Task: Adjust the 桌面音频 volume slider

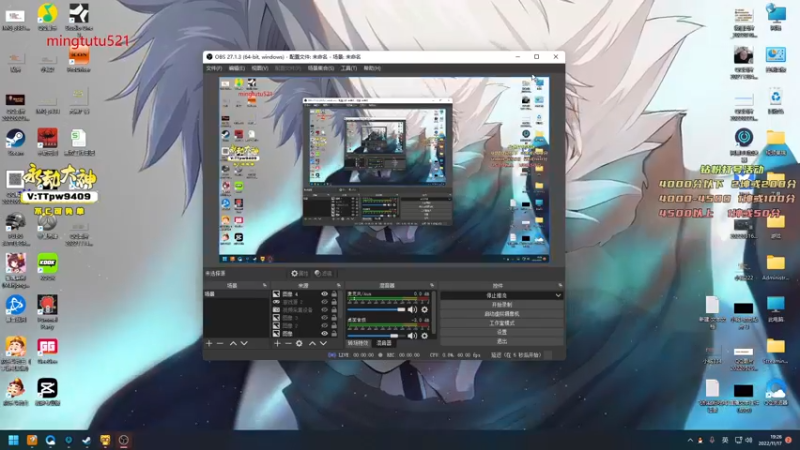Action: click(x=377, y=336)
